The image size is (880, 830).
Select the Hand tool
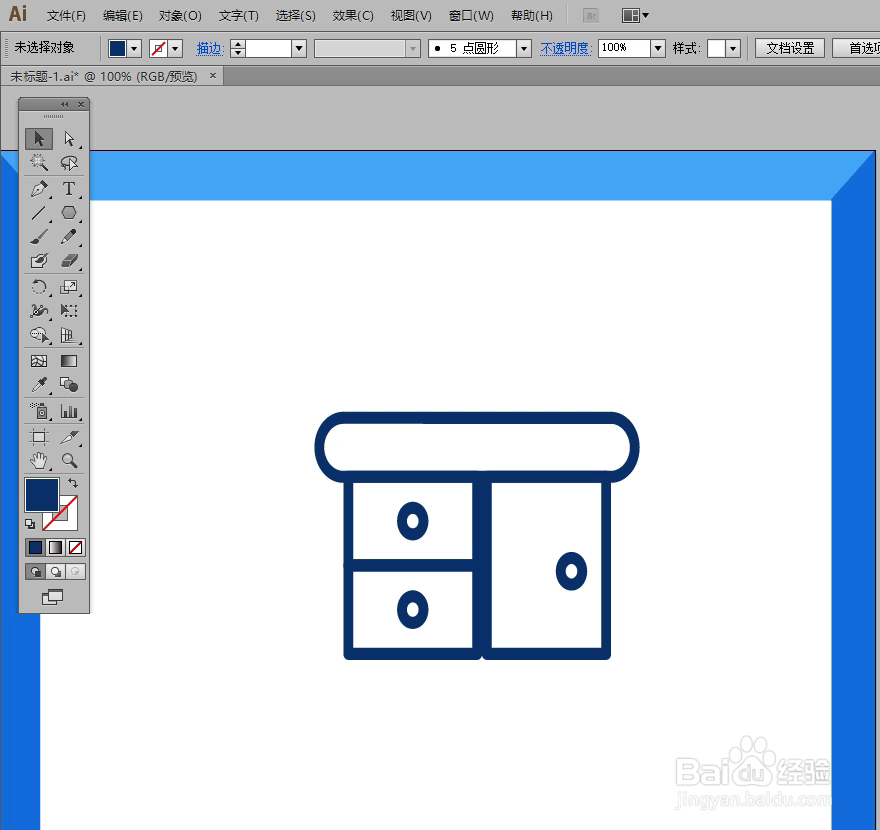point(39,461)
